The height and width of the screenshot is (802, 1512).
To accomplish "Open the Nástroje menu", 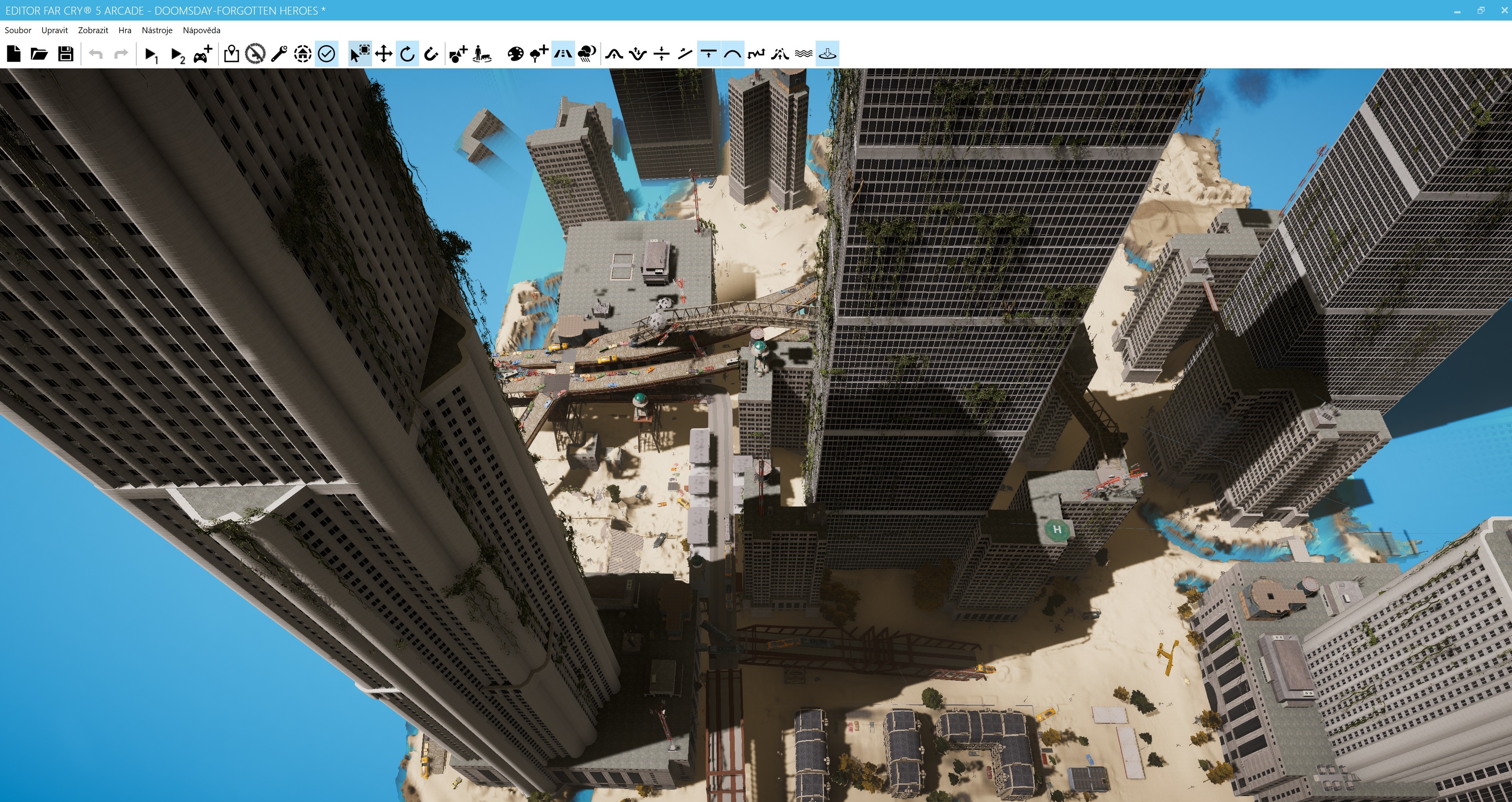I will pos(157,30).
